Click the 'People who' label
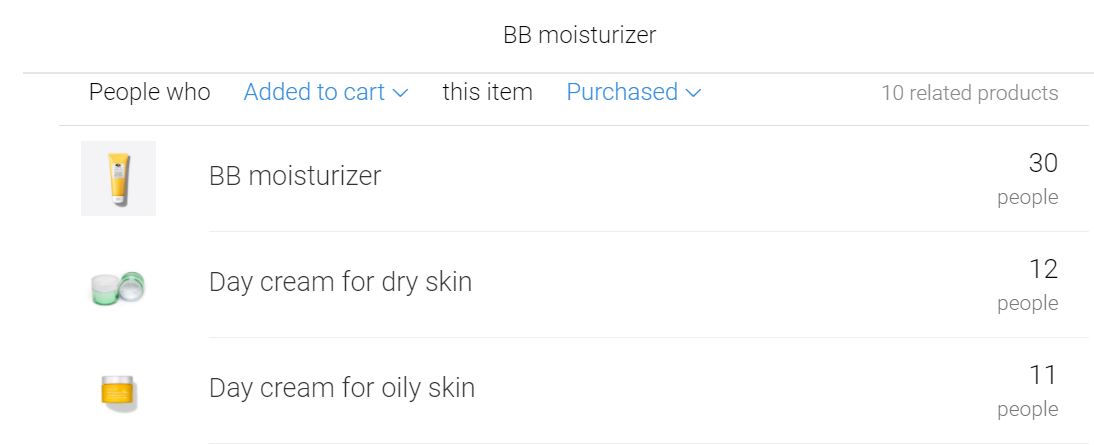Viewport: 1094px width, 445px height. [150, 92]
